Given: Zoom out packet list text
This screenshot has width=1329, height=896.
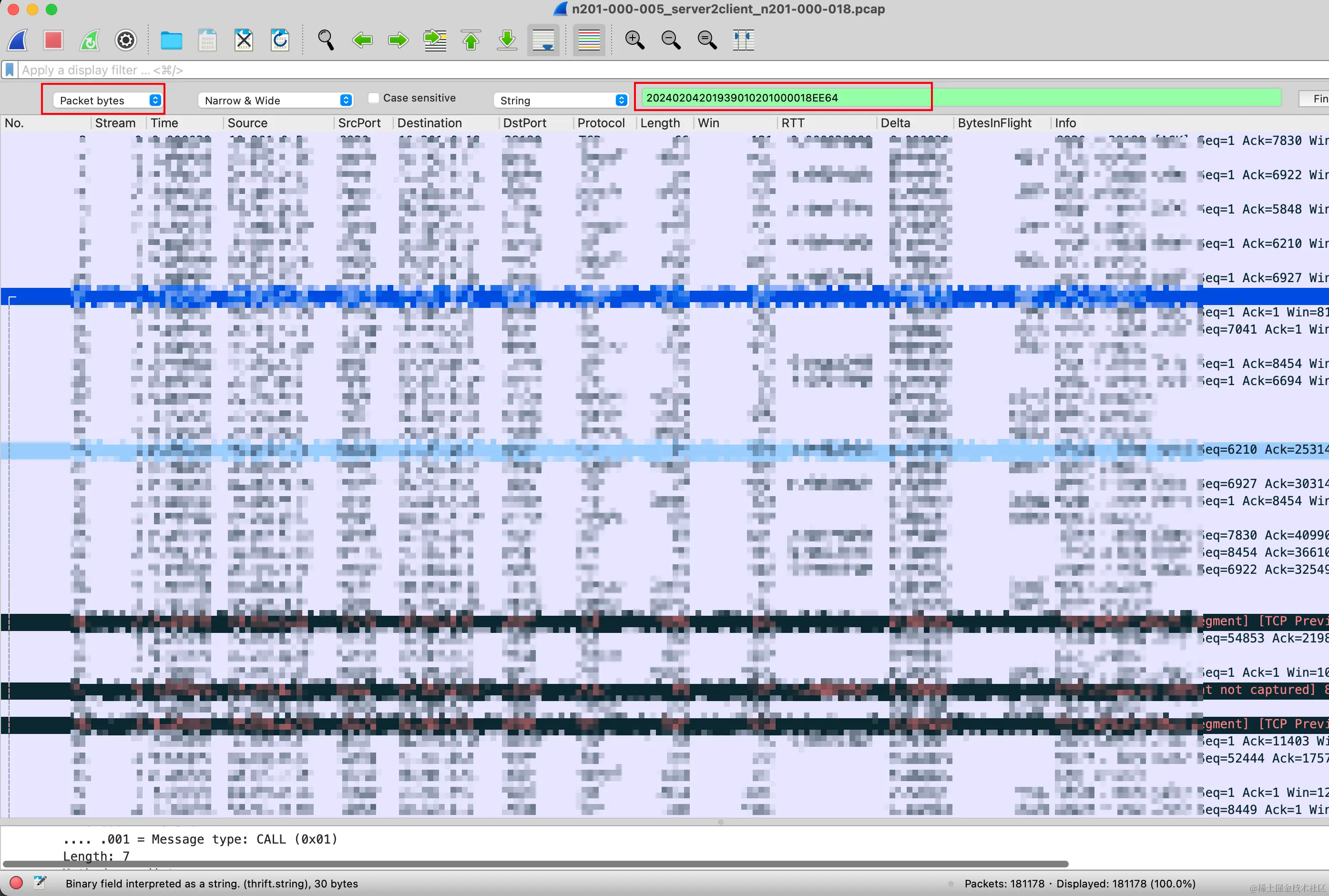Looking at the screenshot, I should pos(671,40).
